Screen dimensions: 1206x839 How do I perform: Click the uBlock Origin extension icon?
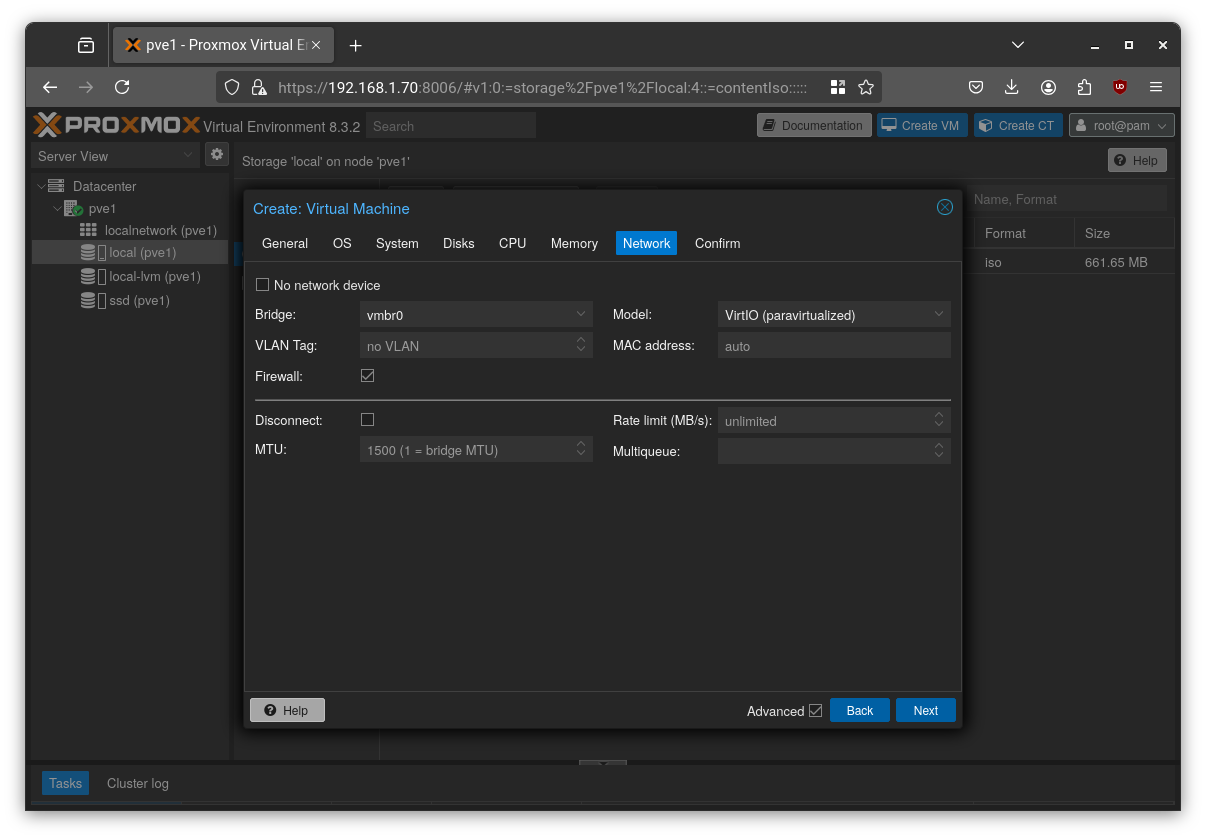(1119, 87)
